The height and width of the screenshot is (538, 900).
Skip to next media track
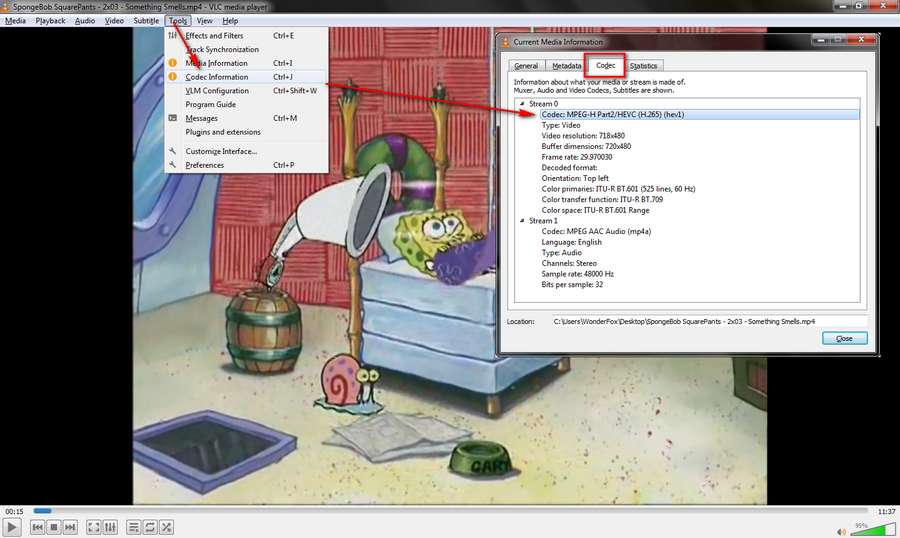point(69,527)
